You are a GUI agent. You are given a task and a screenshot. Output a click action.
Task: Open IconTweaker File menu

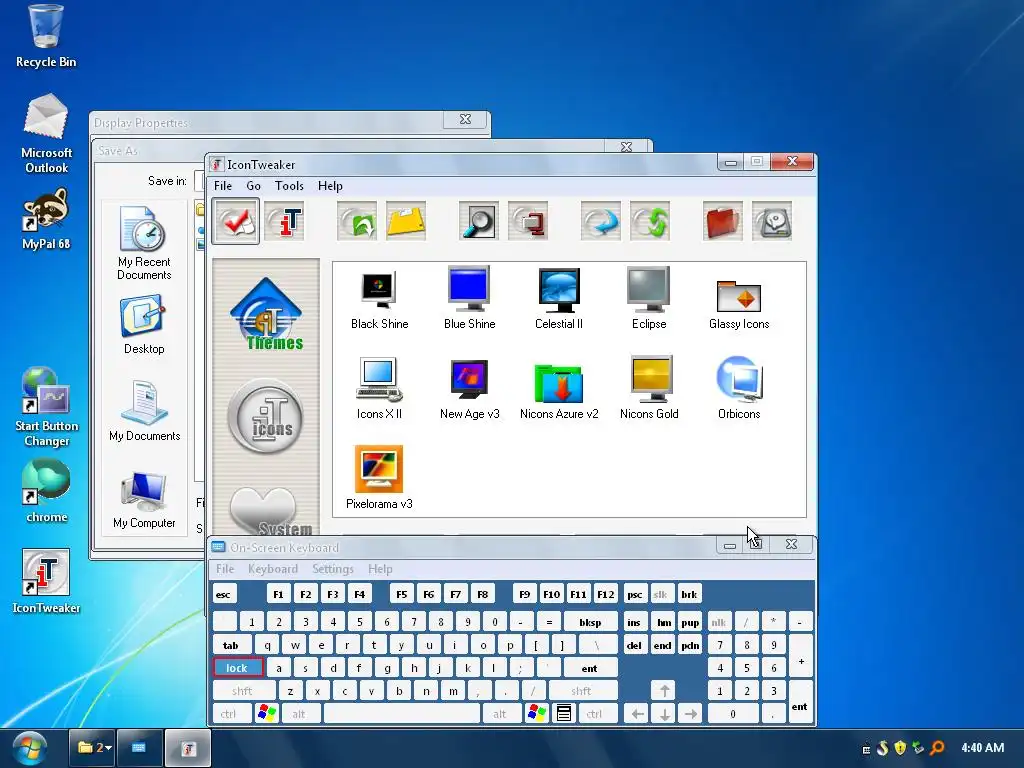[x=223, y=186]
